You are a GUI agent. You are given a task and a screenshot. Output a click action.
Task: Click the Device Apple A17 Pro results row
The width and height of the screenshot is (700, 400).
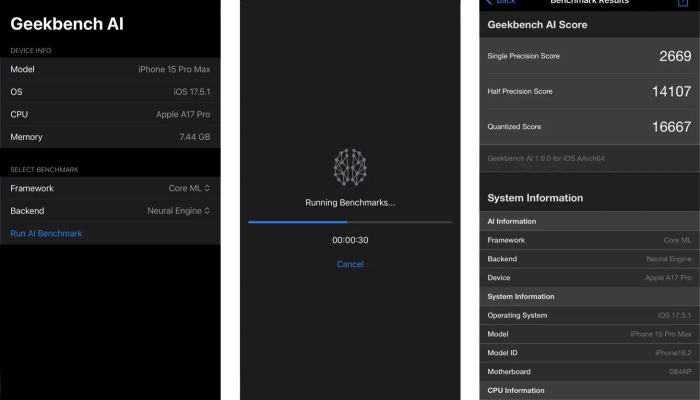pos(589,277)
